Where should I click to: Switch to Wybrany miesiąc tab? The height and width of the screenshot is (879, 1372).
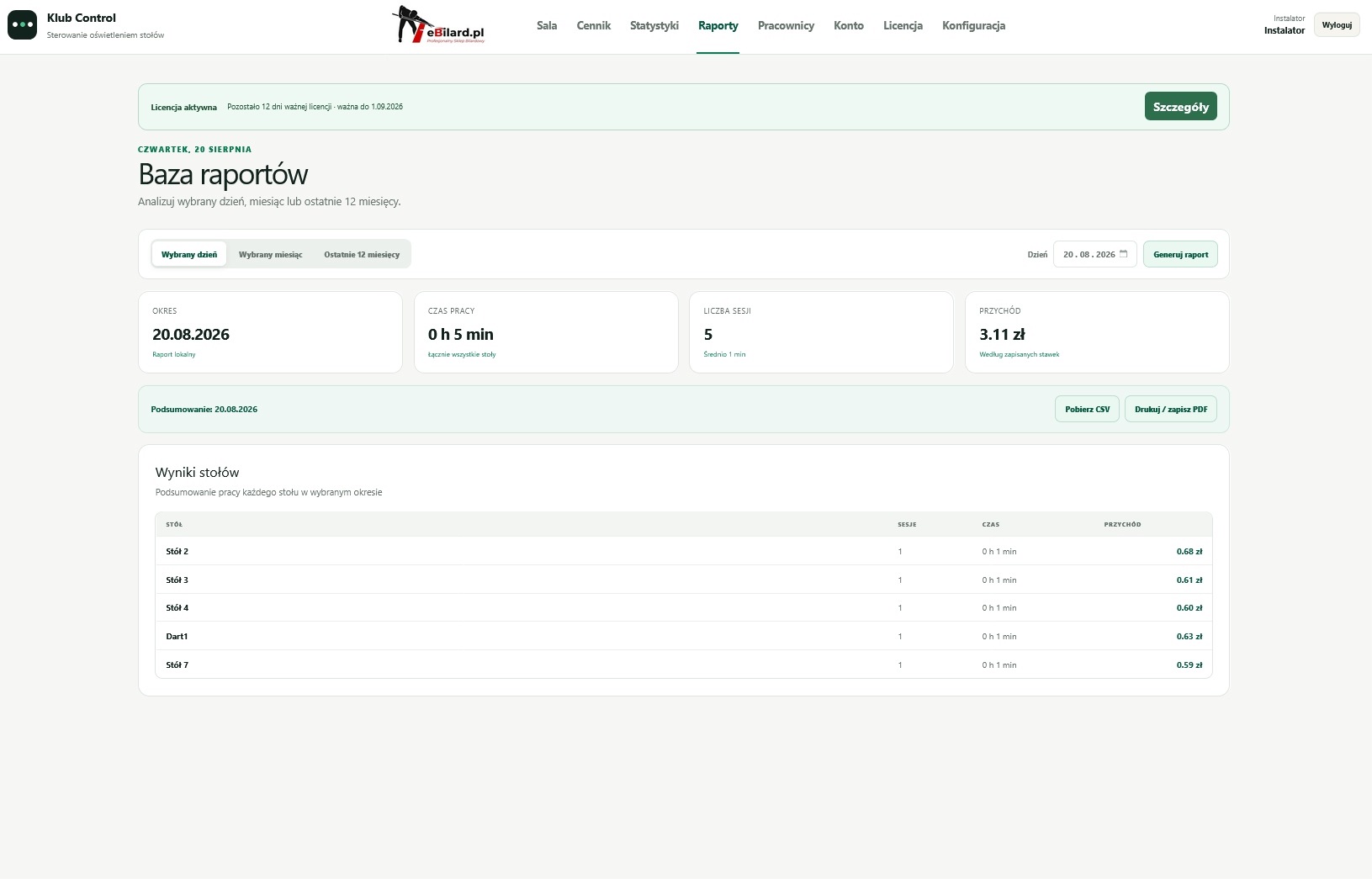[x=270, y=254]
